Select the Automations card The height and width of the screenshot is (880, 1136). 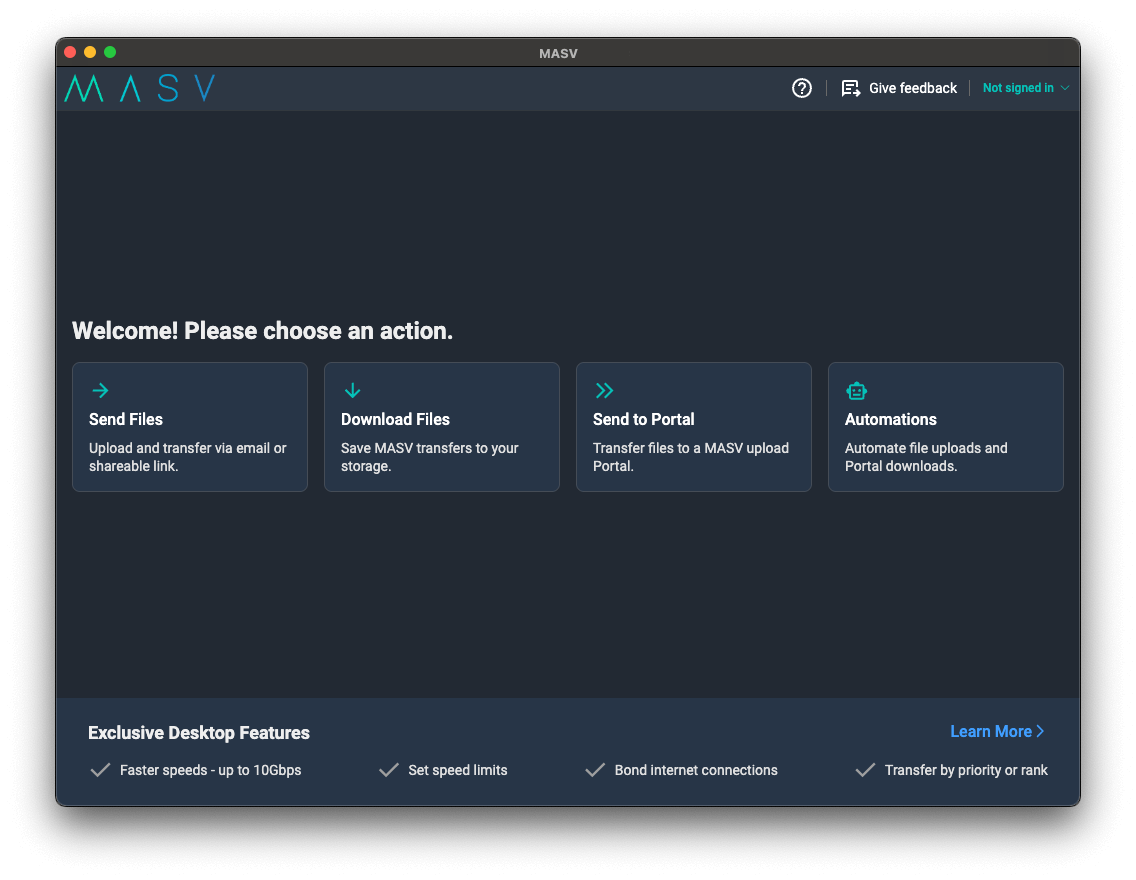pyautogui.click(x=946, y=427)
